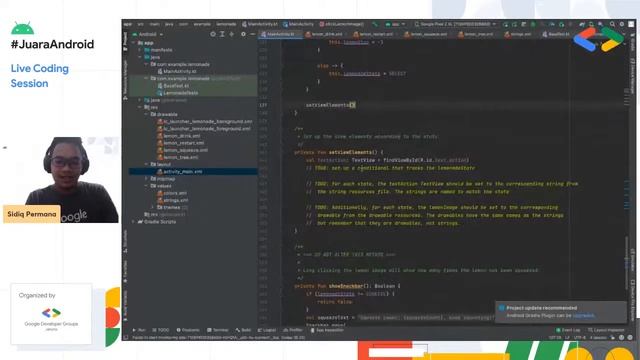
Task: Open MainActivity.kt in project tree
Action: click(x=177, y=71)
